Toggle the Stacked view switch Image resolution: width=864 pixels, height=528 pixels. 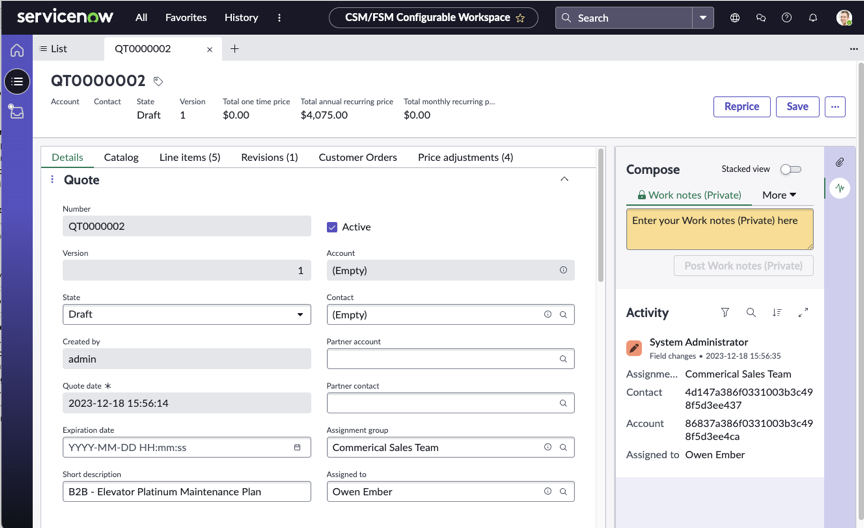click(x=791, y=169)
